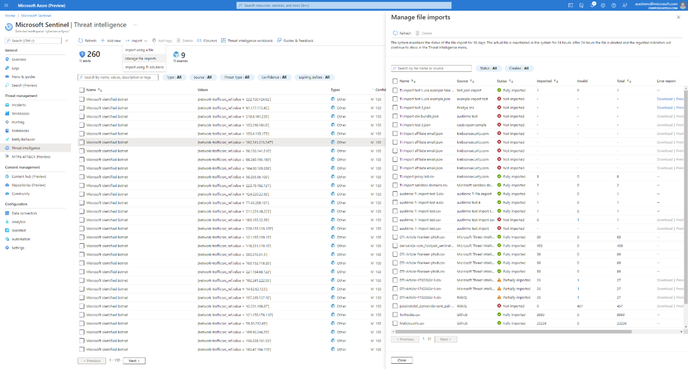The height and width of the screenshot is (369, 688).
Task: Click Delete in Threat intelligence toolbar
Action: point(185,40)
